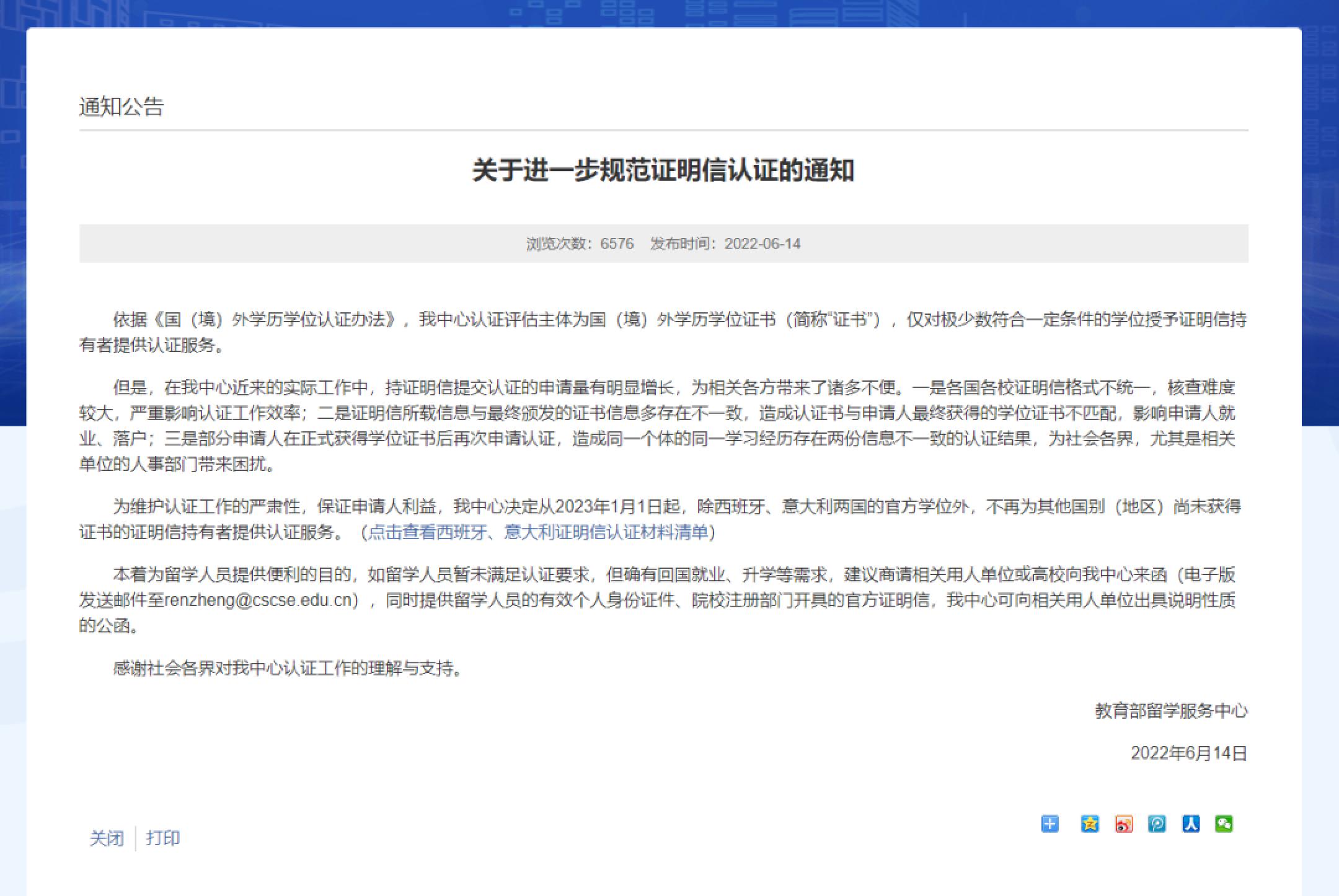The image size is (1339, 896).
Task: Share the notice to Sina Weibo
Action: tap(1123, 824)
